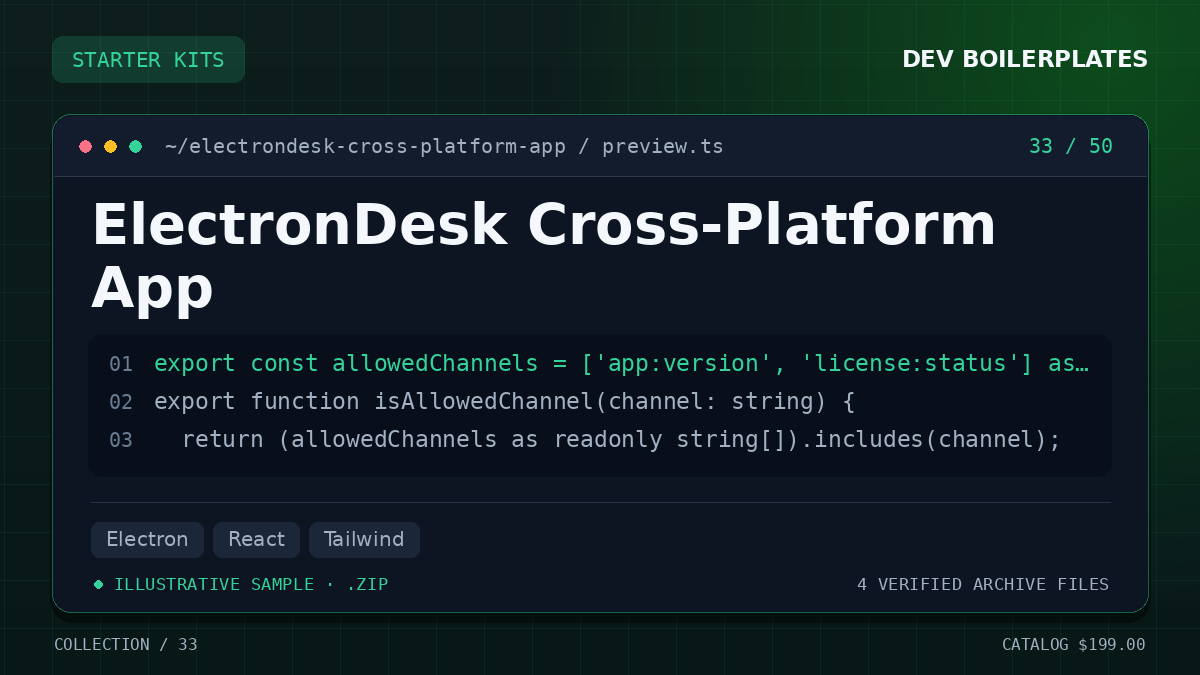This screenshot has width=1200, height=675.
Task: Select code line 01 allowedChannels export
Action: (621, 364)
